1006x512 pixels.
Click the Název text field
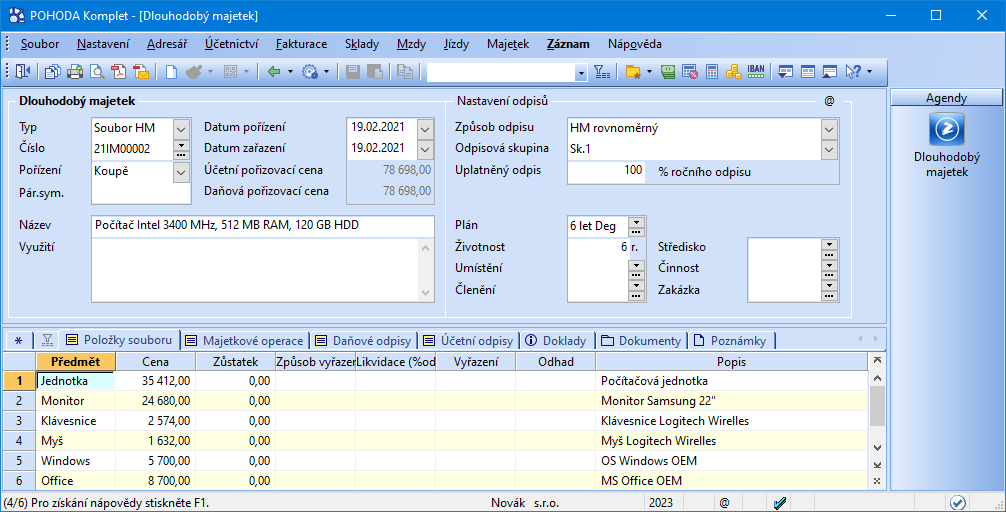point(263,225)
